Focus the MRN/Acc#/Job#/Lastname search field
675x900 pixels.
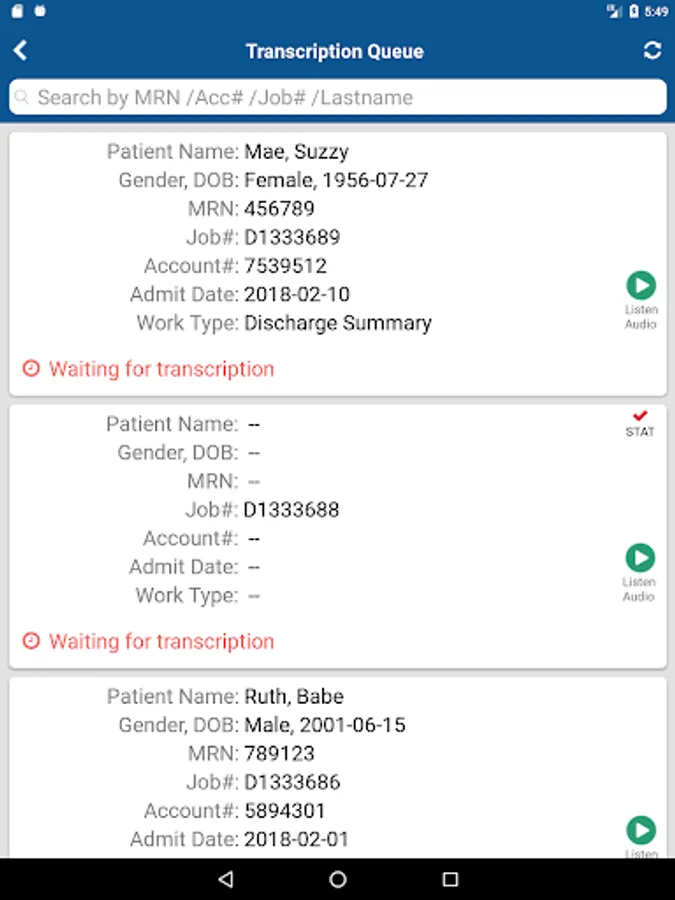coord(340,98)
